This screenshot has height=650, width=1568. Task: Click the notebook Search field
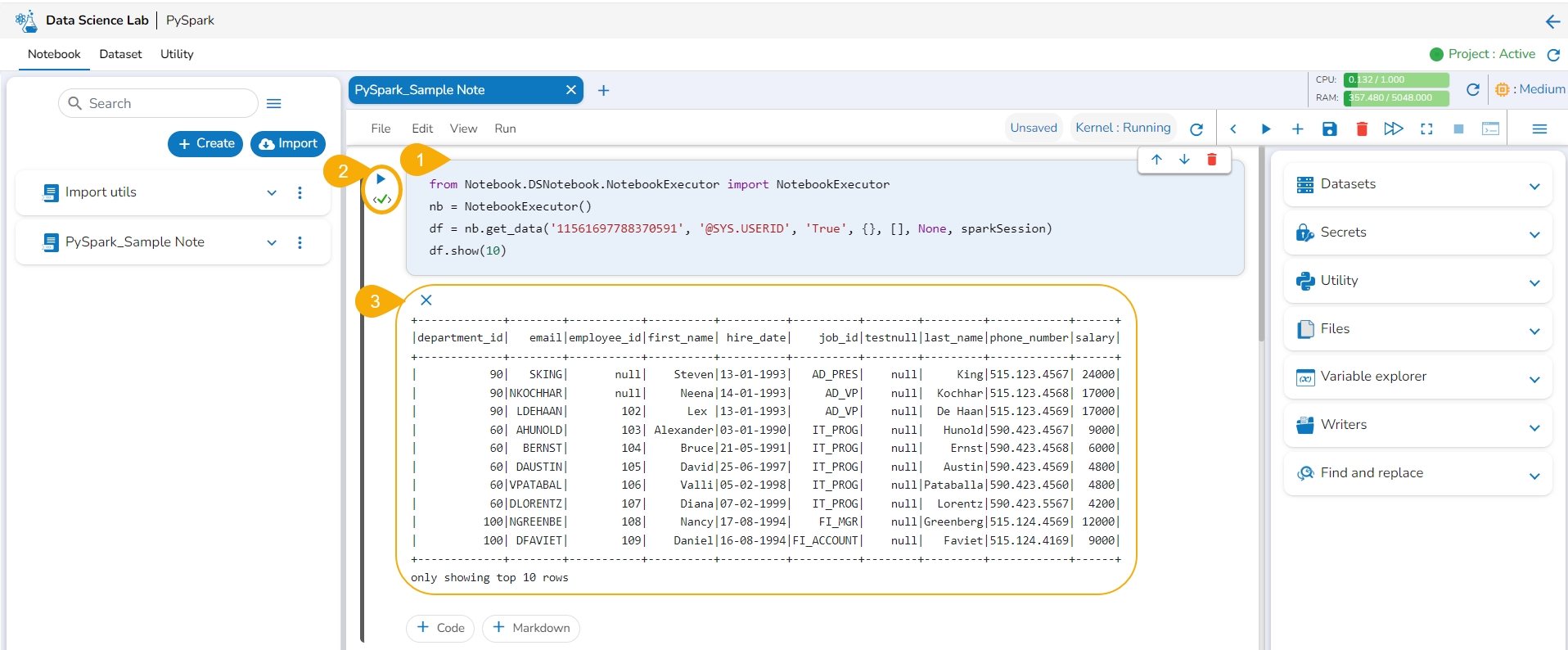pyautogui.click(x=159, y=104)
